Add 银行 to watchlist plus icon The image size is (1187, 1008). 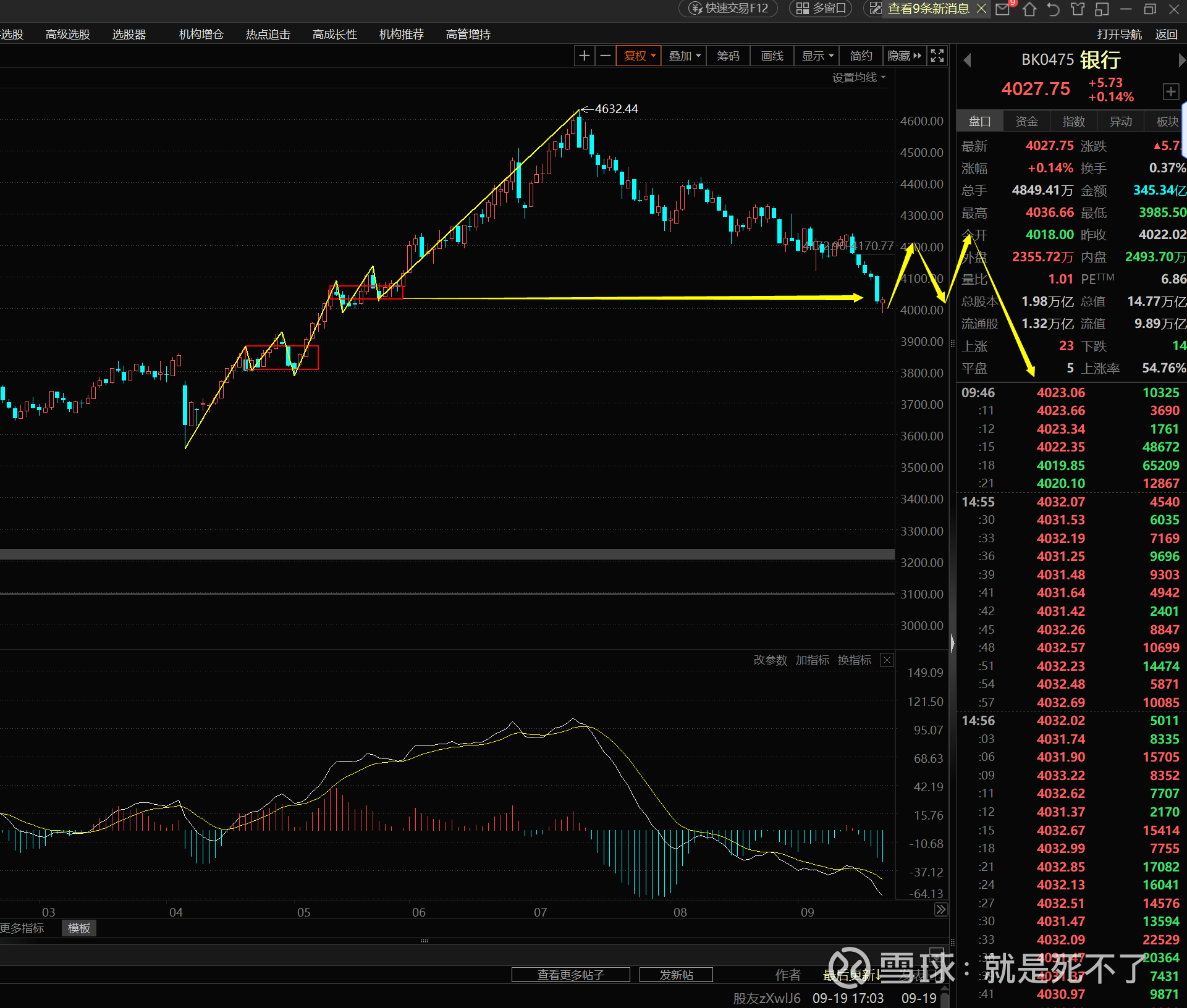[1170, 91]
